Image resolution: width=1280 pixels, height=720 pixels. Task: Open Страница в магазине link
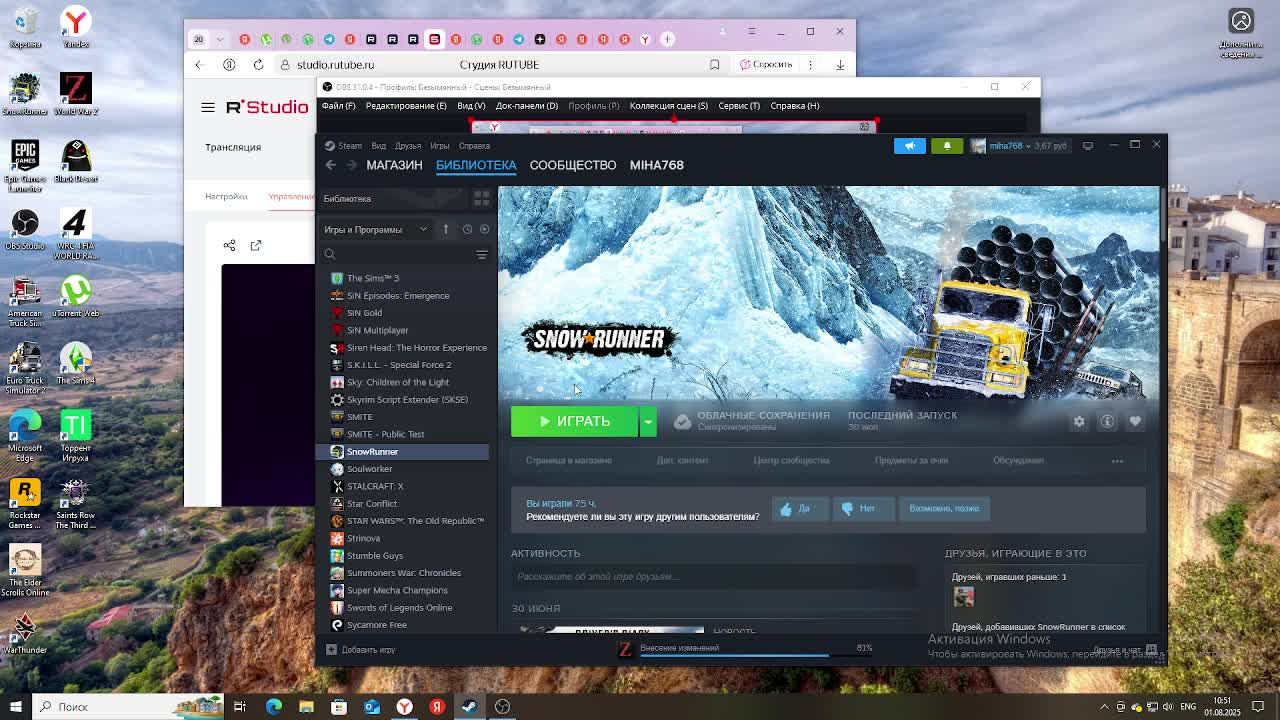(x=569, y=461)
